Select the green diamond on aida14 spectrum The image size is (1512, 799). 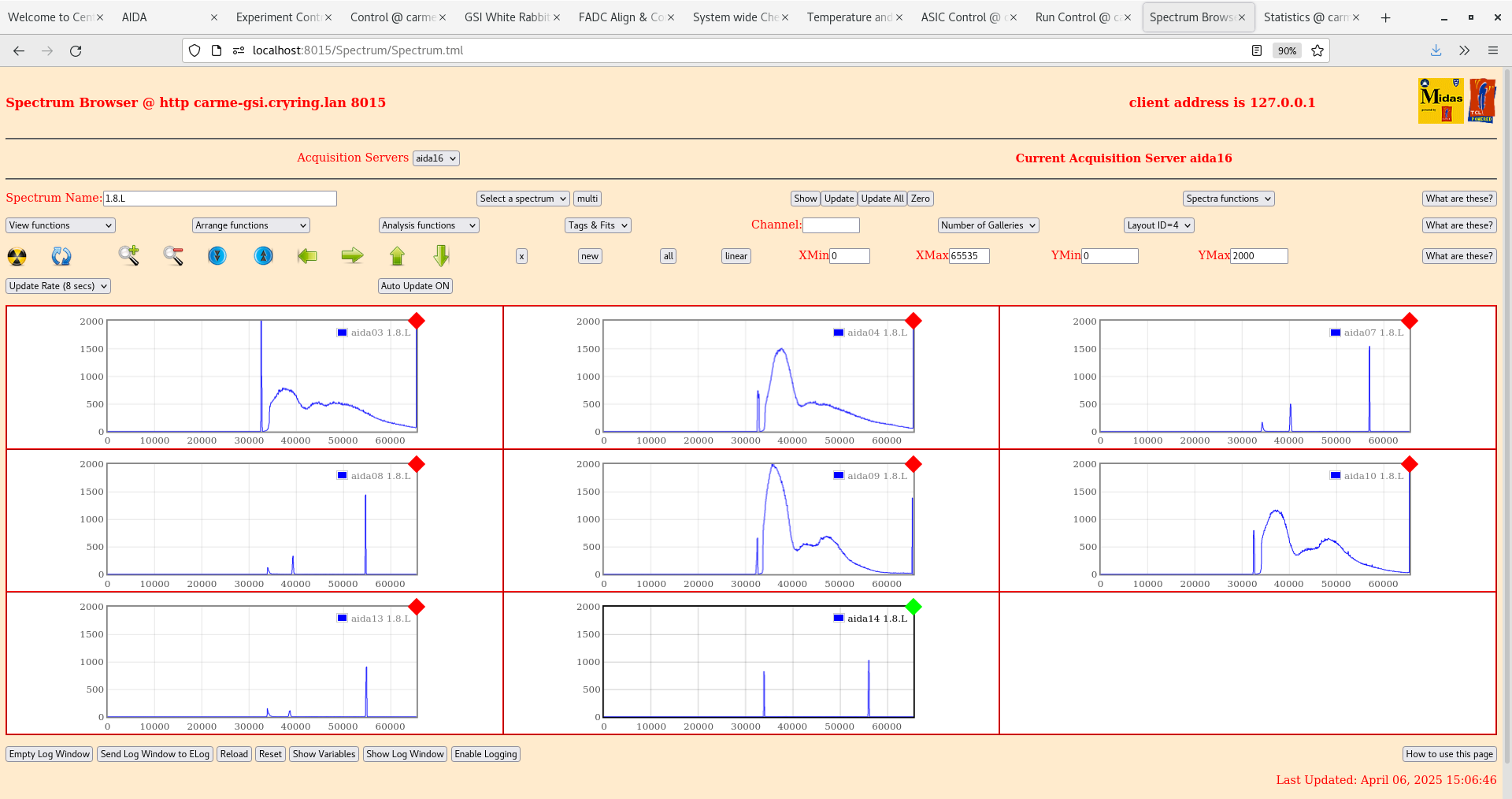coord(913,607)
